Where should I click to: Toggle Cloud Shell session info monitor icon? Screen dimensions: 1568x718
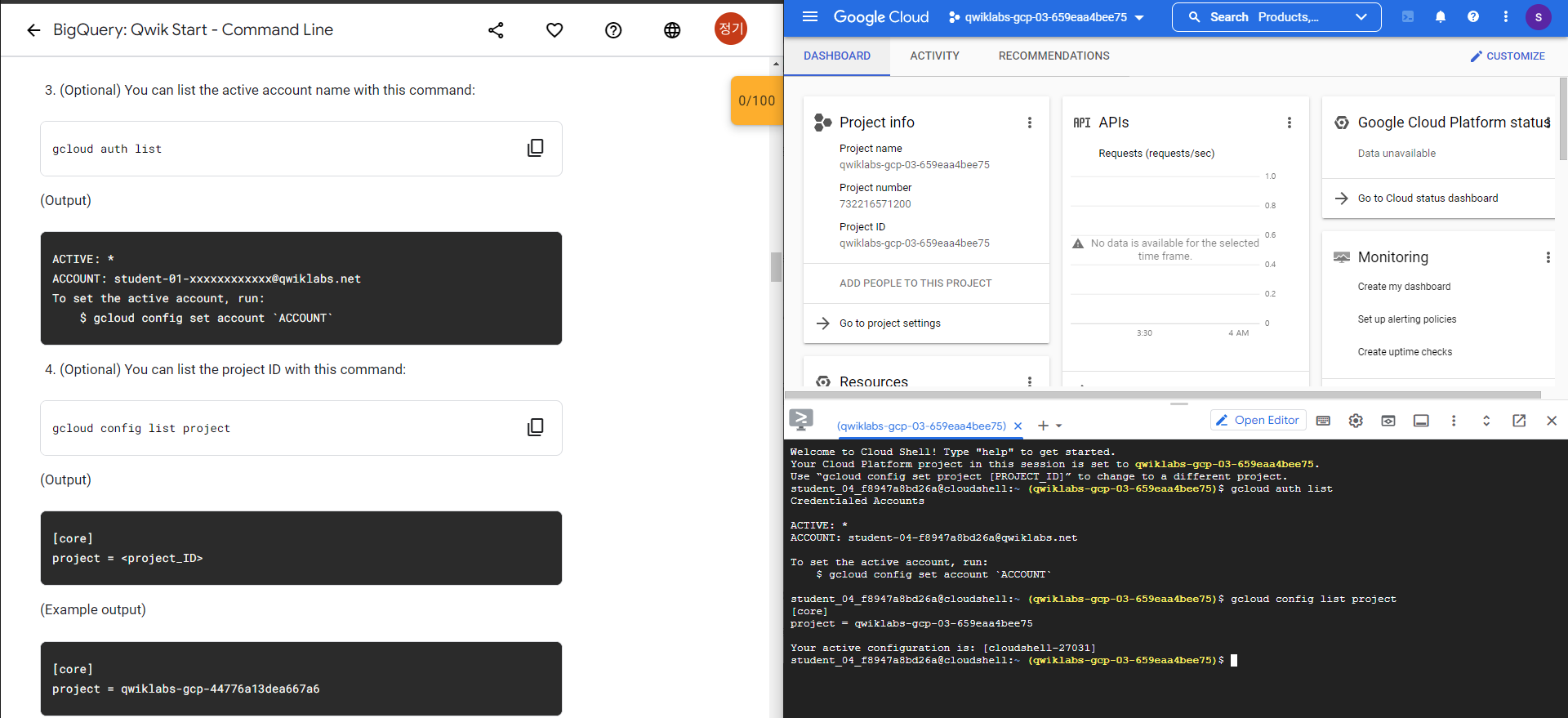1421,421
